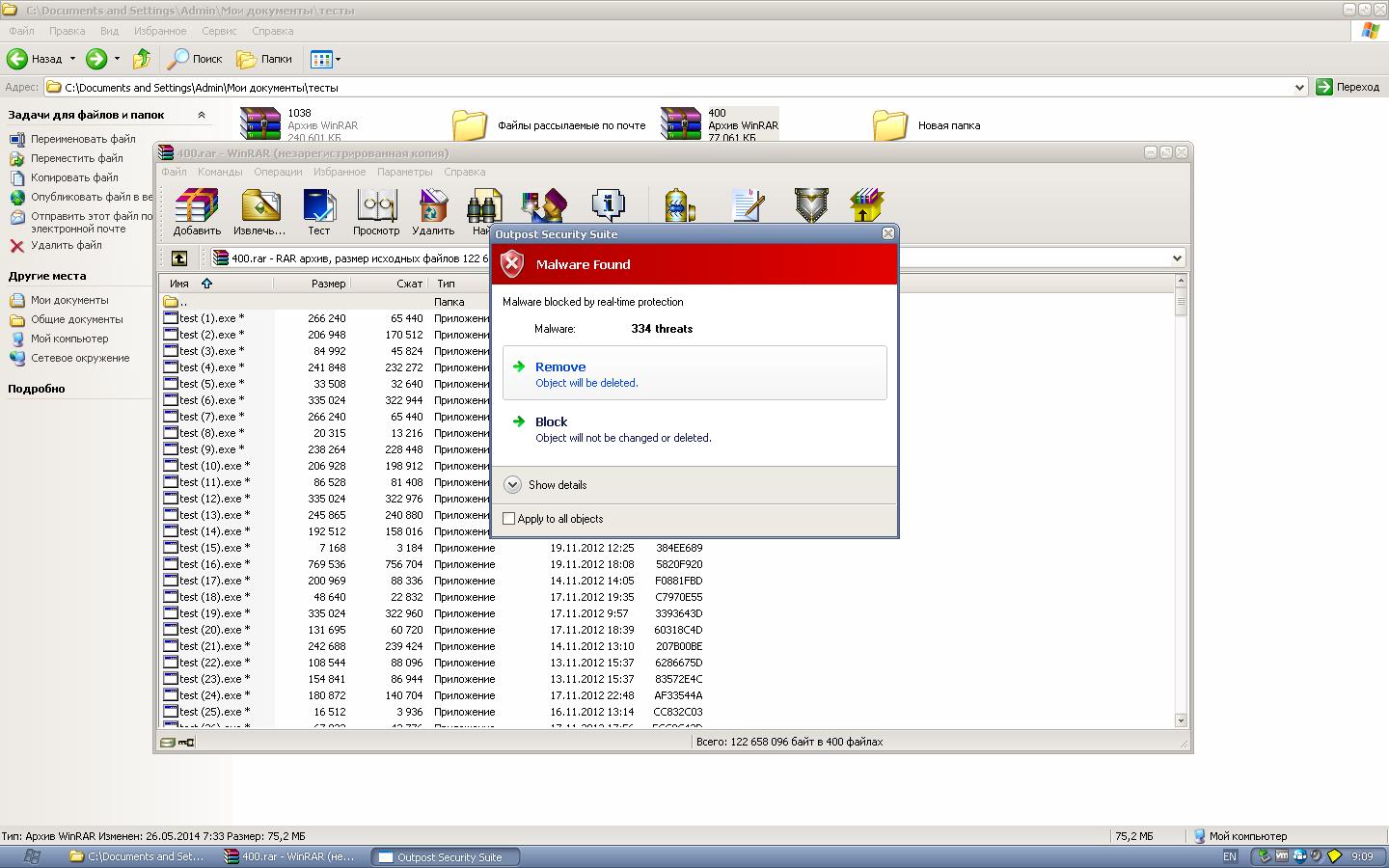Click the 1038 WinRAR archive icon
The height and width of the screenshot is (868, 1389).
point(260,124)
